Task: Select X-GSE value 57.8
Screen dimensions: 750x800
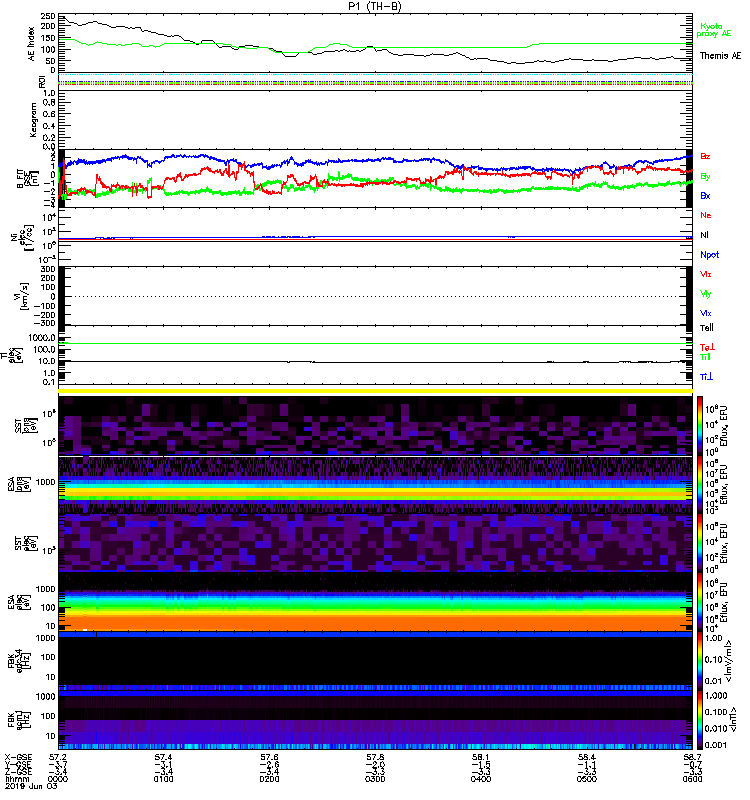Action: pyautogui.click(x=375, y=757)
